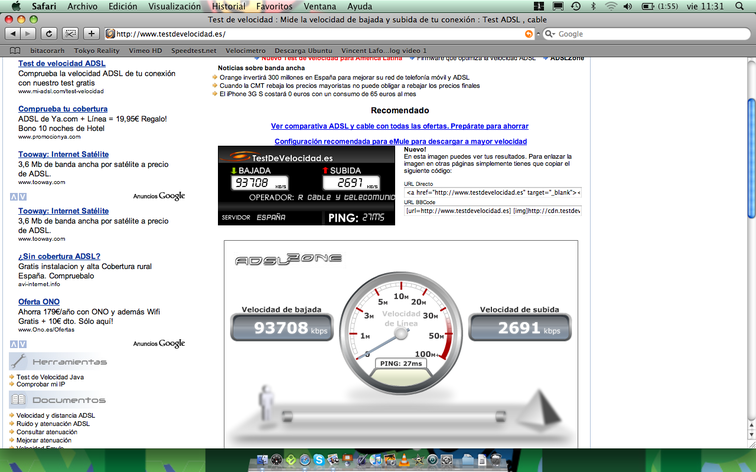The height and width of the screenshot is (472, 756).
Task: Open the Ayuda menu
Action: [x=360, y=6]
